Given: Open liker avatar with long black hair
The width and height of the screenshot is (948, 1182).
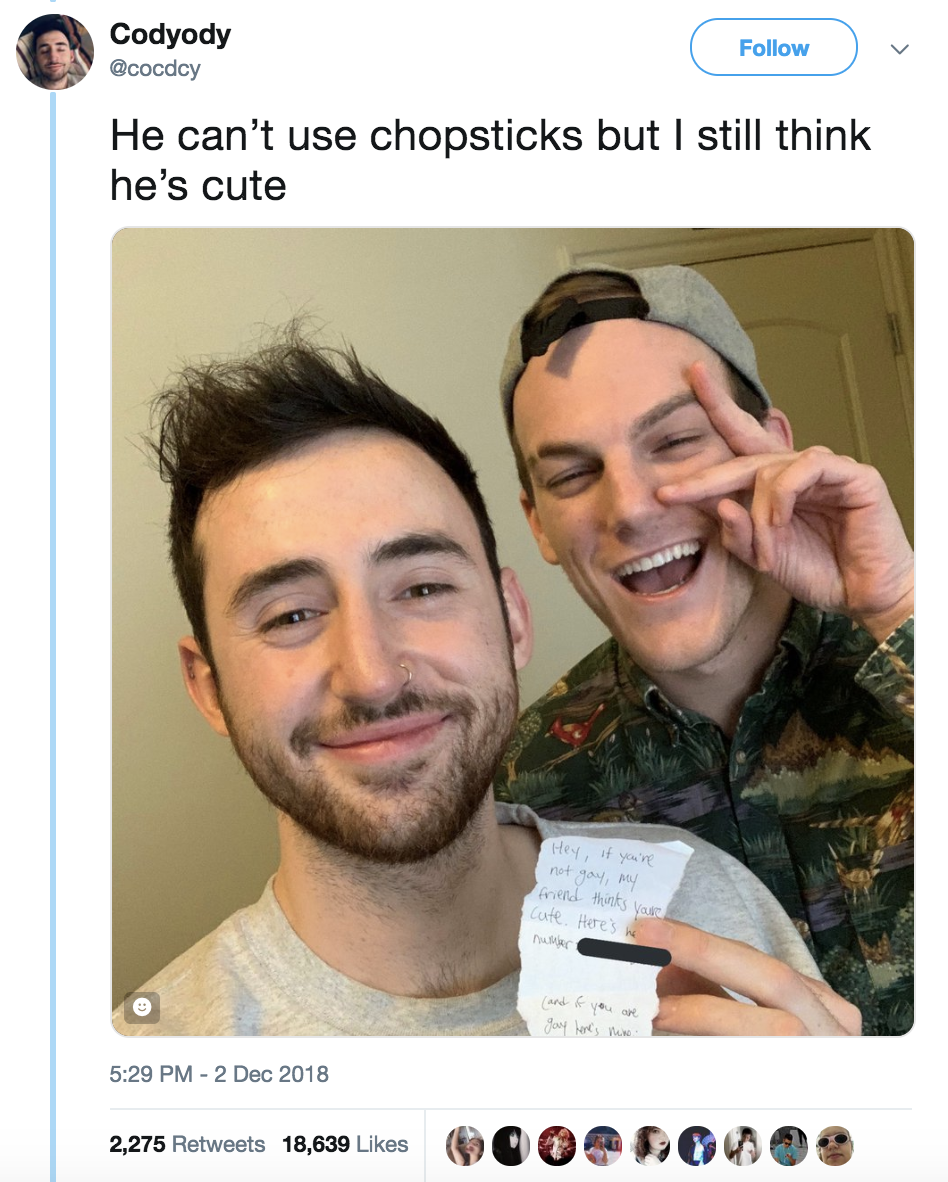Looking at the screenshot, I should (x=511, y=1146).
